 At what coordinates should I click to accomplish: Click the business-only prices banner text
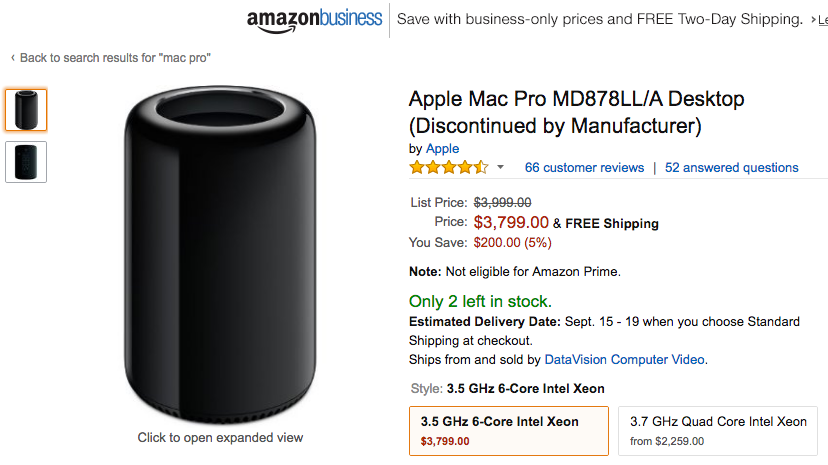600,19
